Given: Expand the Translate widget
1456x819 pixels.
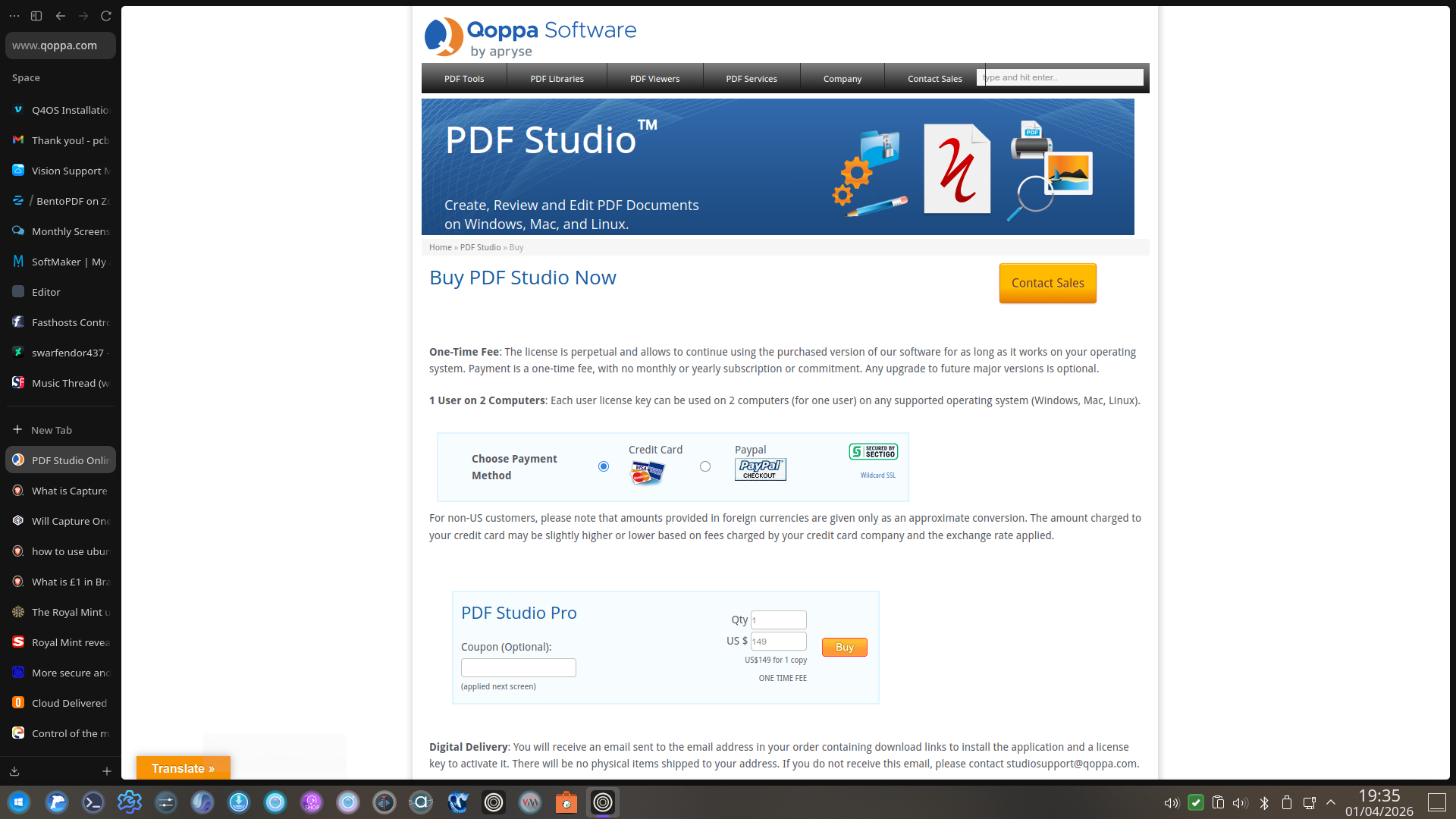Looking at the screenshot, I should pos(183,768).
